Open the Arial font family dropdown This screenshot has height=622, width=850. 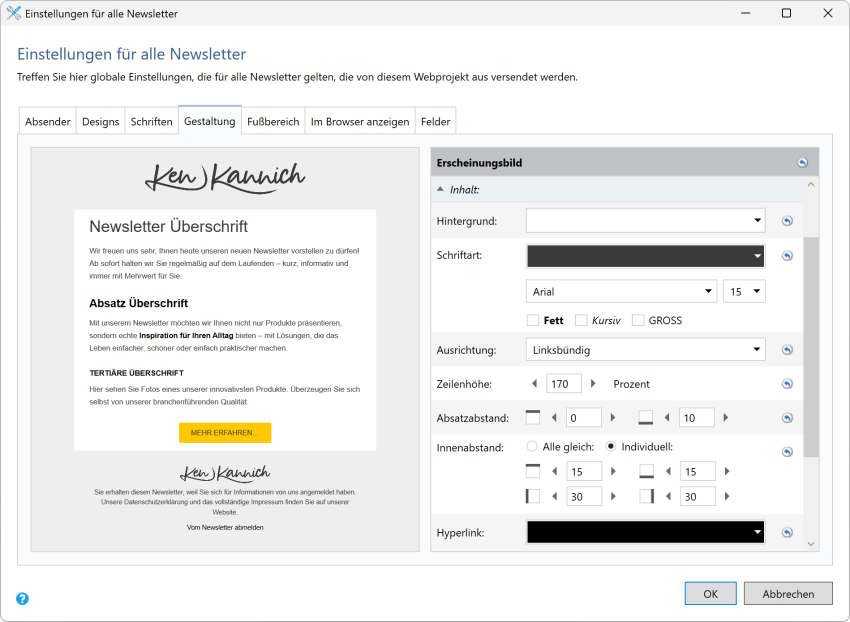point(620,289)
